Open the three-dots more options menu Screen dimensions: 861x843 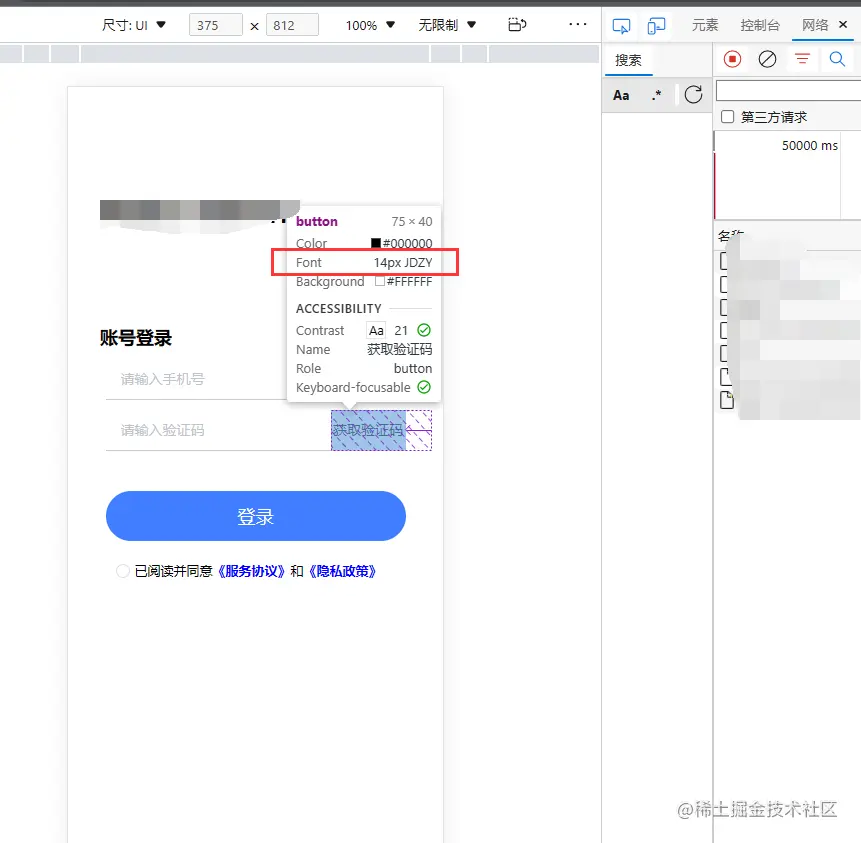tap(578, 24)
